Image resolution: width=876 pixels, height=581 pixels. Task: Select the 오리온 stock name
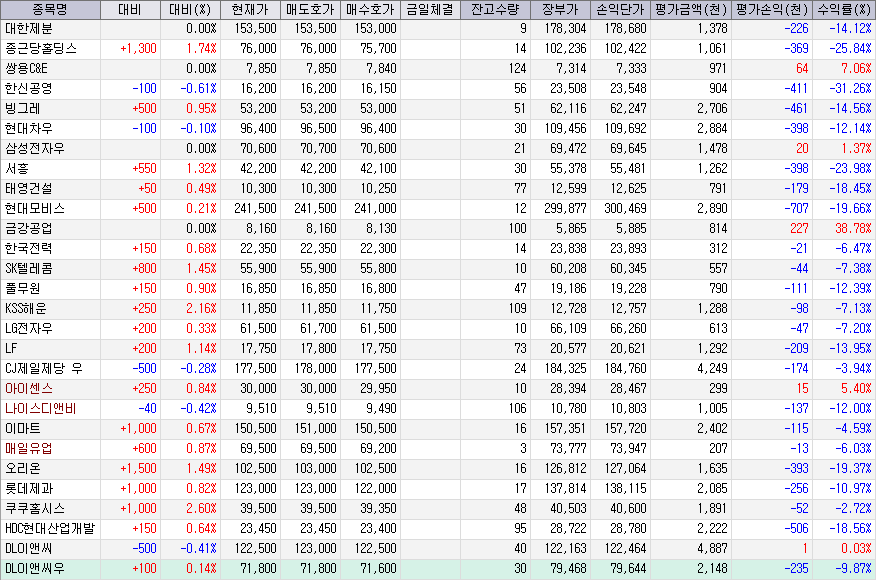coord(22,469)
